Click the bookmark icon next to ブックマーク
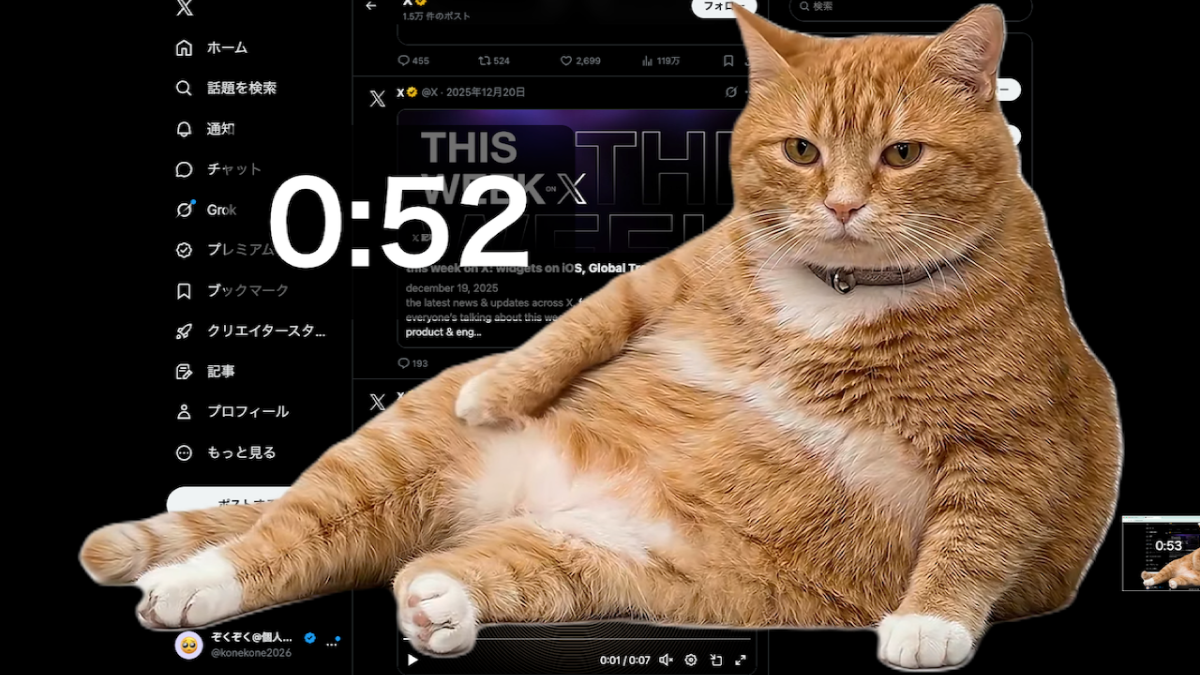The height and width of the screenshot is (675, 1200). click(184, 291)
